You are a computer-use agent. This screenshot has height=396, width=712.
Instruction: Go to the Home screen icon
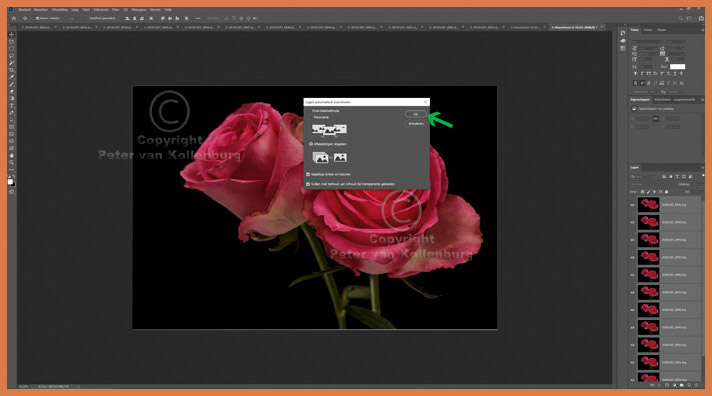point(14,18)
